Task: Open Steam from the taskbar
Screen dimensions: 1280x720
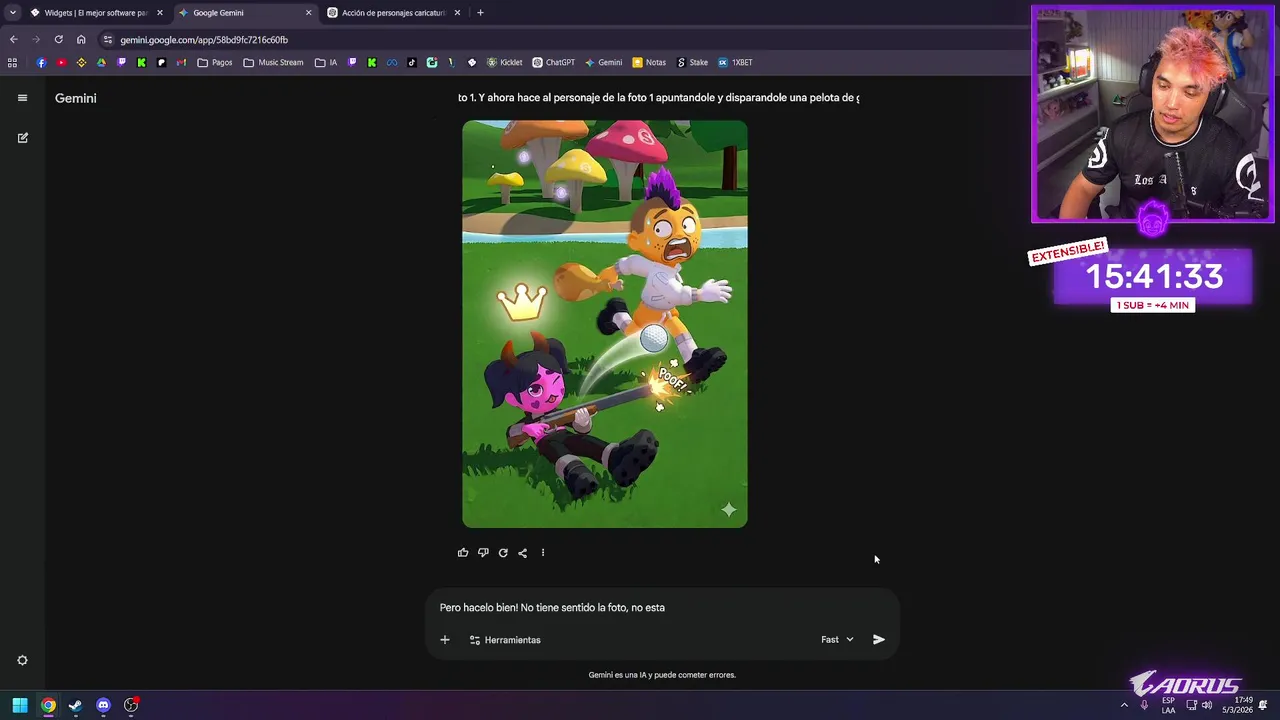Action: click(75, 705)
